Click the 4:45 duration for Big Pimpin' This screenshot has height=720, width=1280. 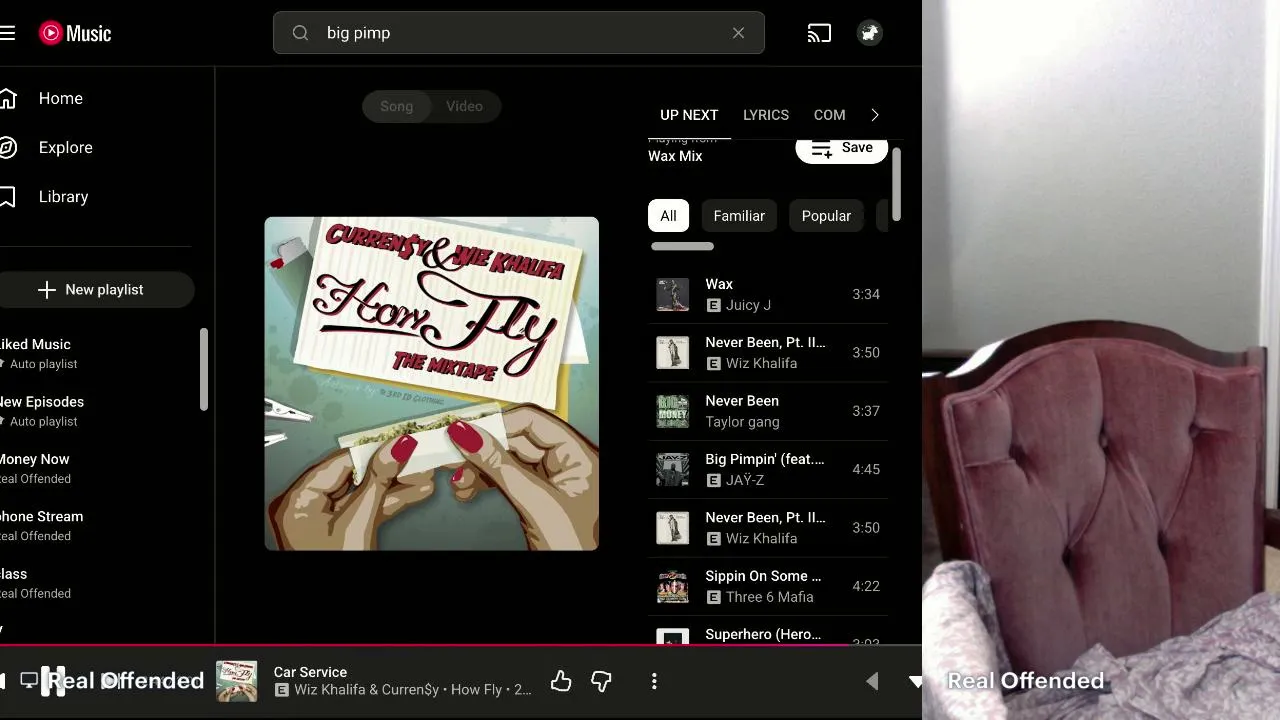(866, 469)
